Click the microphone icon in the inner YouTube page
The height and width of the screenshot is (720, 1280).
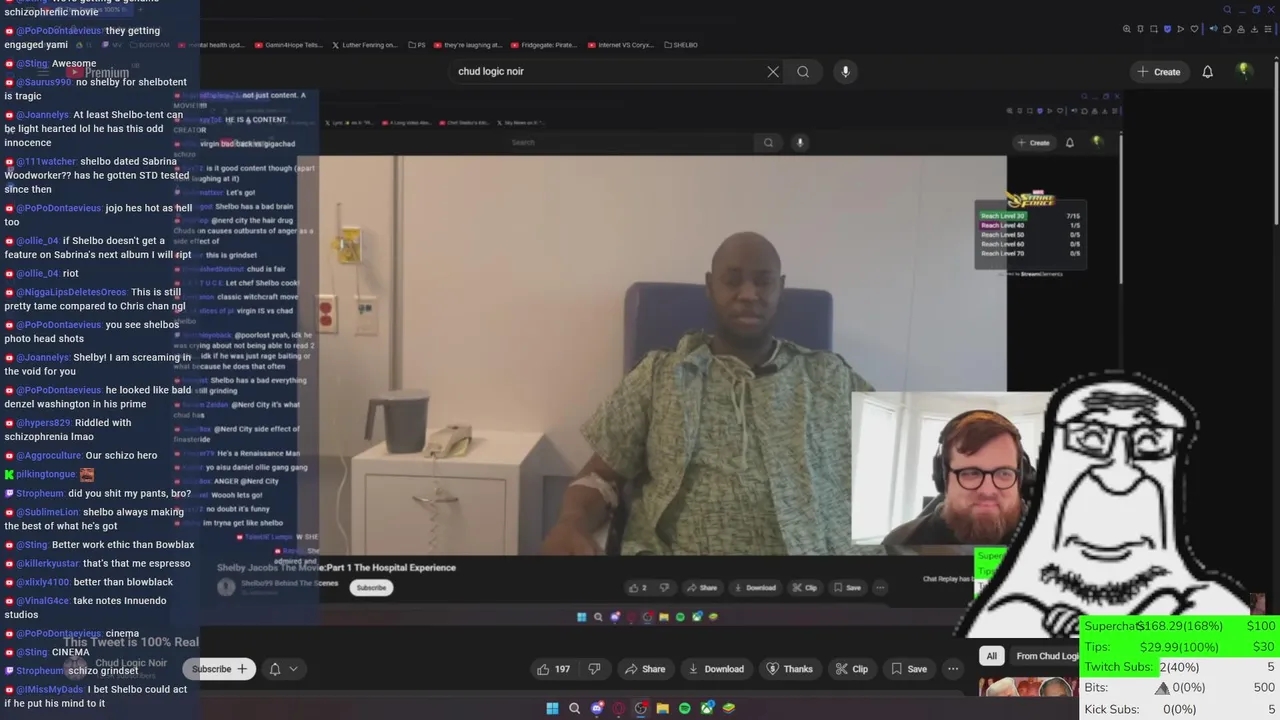click(x=800, y=143)
